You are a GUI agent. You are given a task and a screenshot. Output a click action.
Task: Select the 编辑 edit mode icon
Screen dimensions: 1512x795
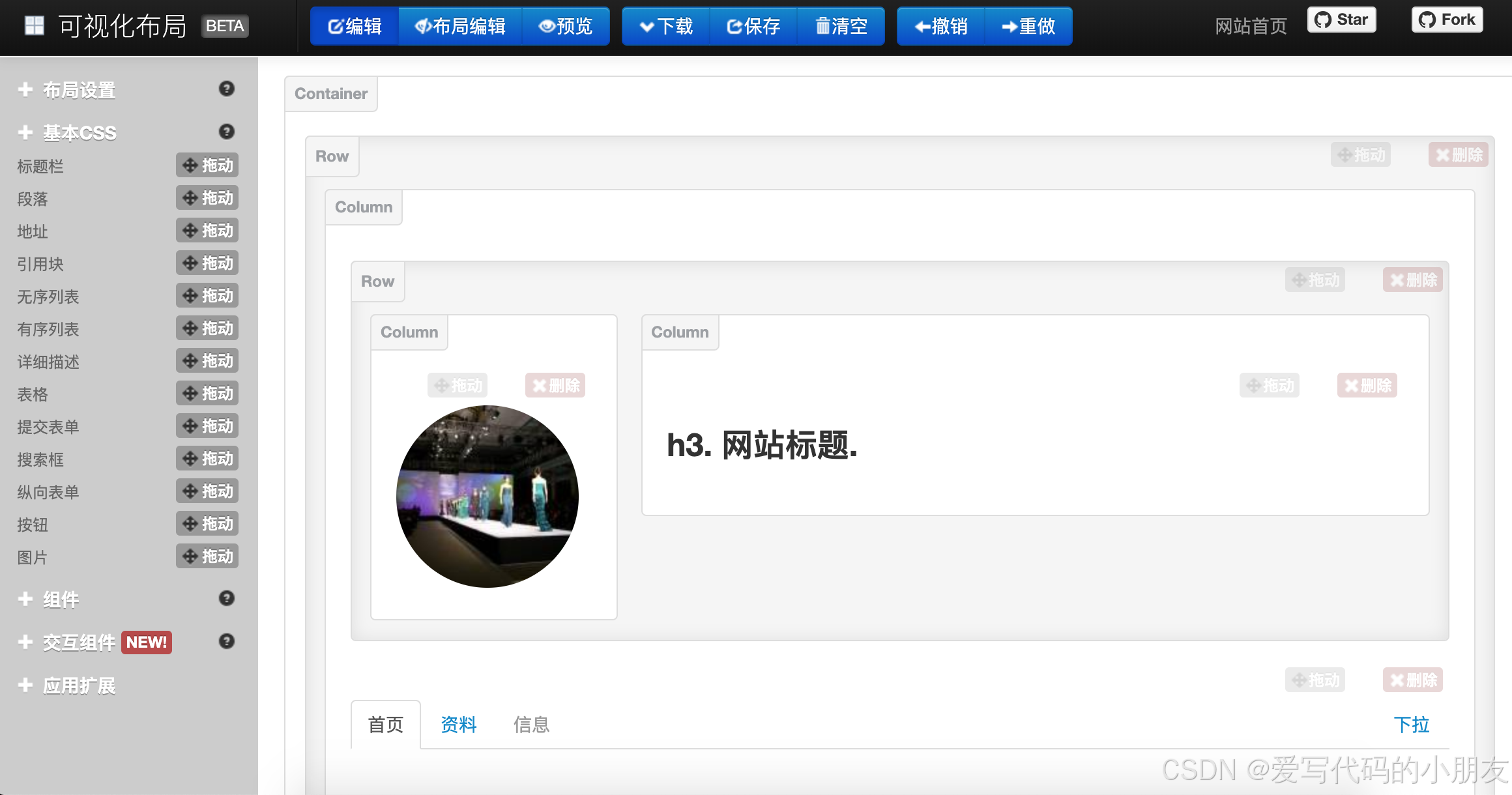pos(336,26)
